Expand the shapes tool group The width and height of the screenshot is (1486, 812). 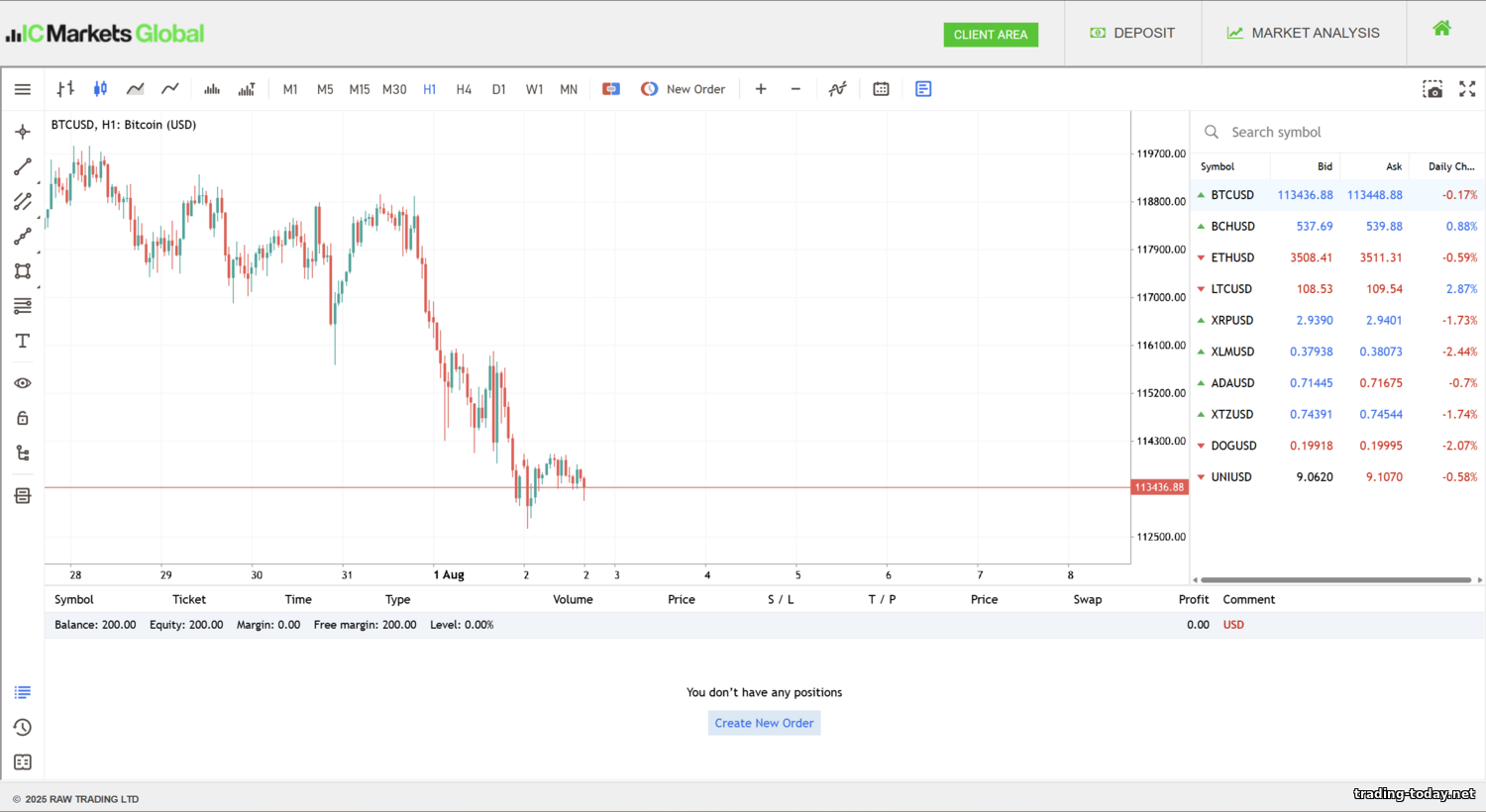[x=23, y=271]
